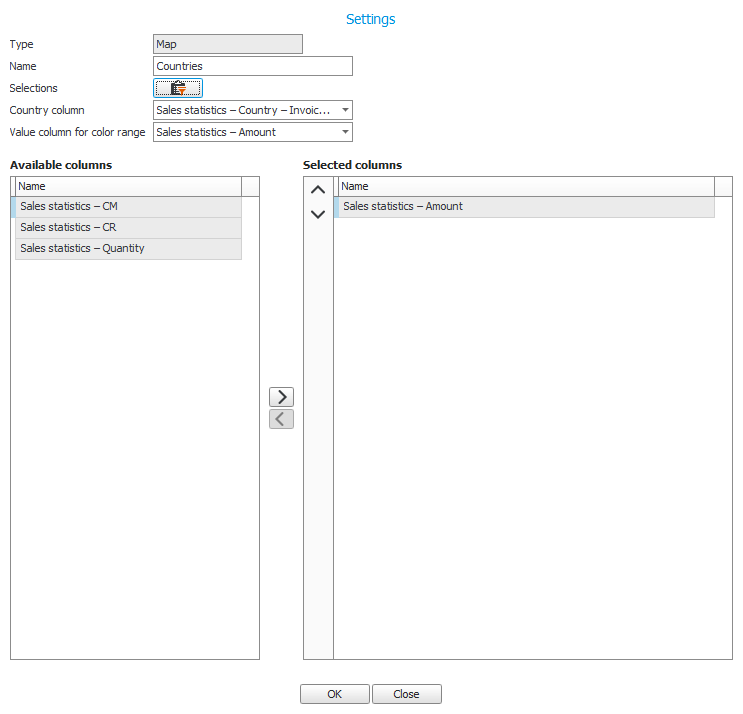Screen dimensions: 743x714
Task: Click the Type field showing Map
Action: pyautogui.click(x=228, y=44)
